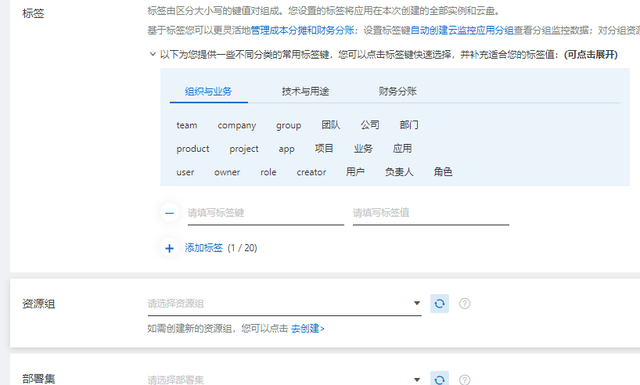The height and width of the screenshot is (385, 640).
Task: Collapse the common tag keys section
Action: coord(153,54)
